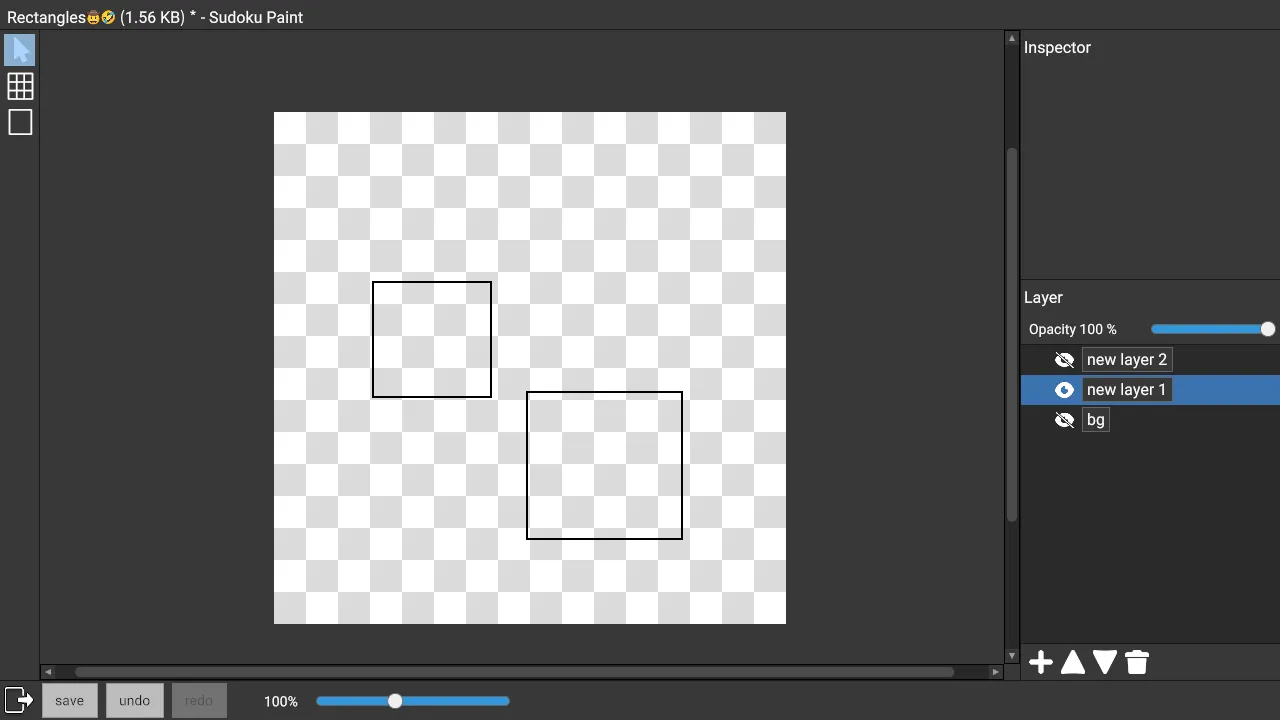Viewport: 1280px width, 720px height.
Task: Click the exit icon at bottom left
Action: 19,700
